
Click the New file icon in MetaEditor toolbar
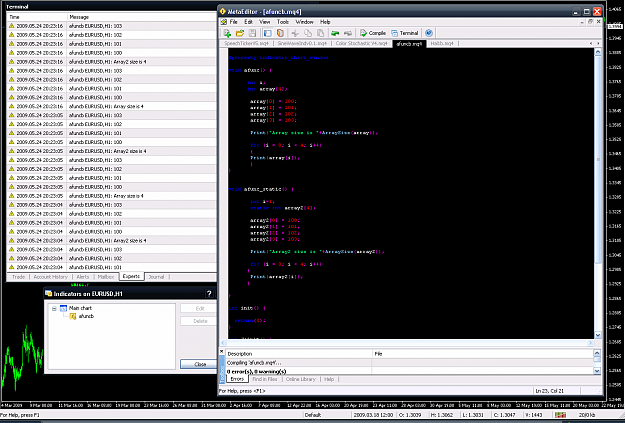(x=227, y=33)
